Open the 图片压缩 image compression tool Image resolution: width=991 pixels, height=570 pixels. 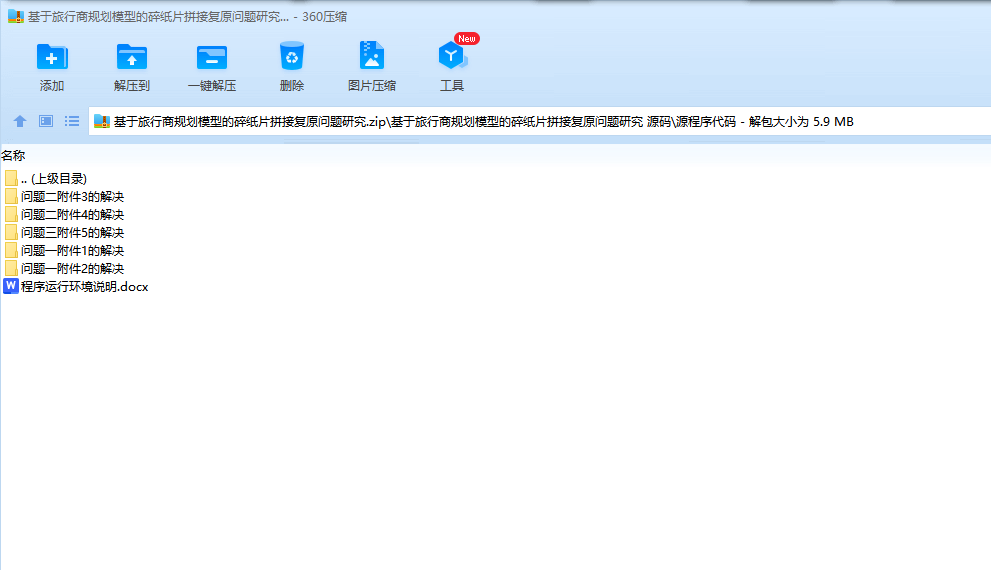coord(372,56)
